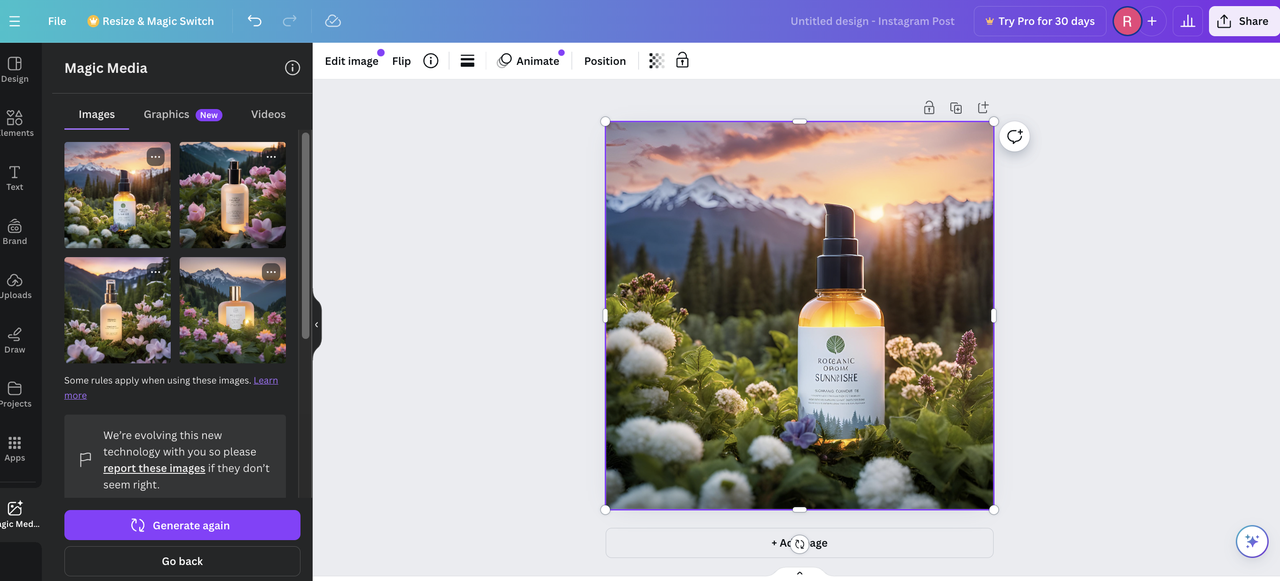Viewport: 1280px width, 581px height.
Task: Add a new page icon above canvas
Action: click(983, 107)
